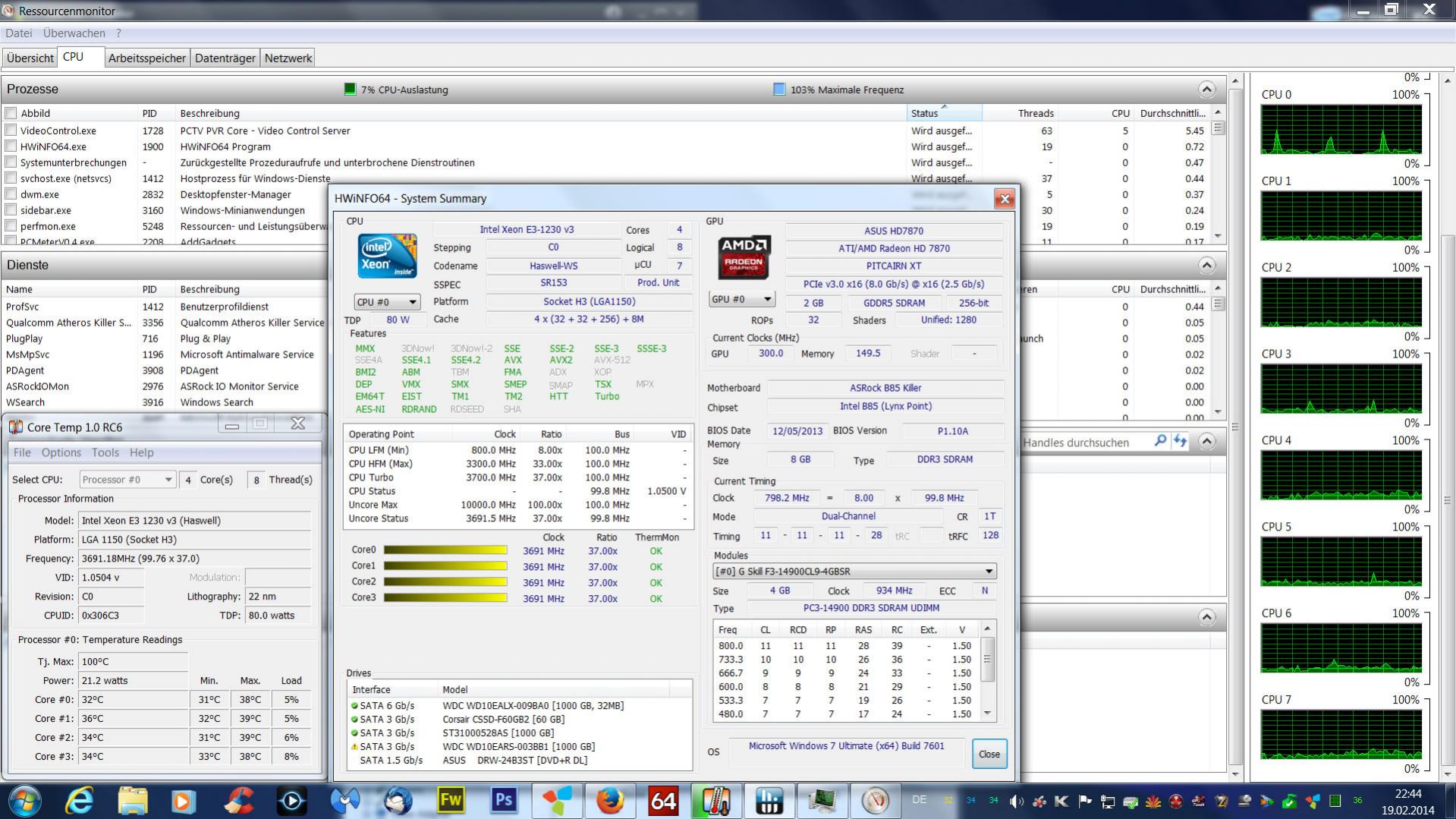The image size is (1456, 819).
Task: Open Firefox from the taskbar
Action: (x=610, y=801)
